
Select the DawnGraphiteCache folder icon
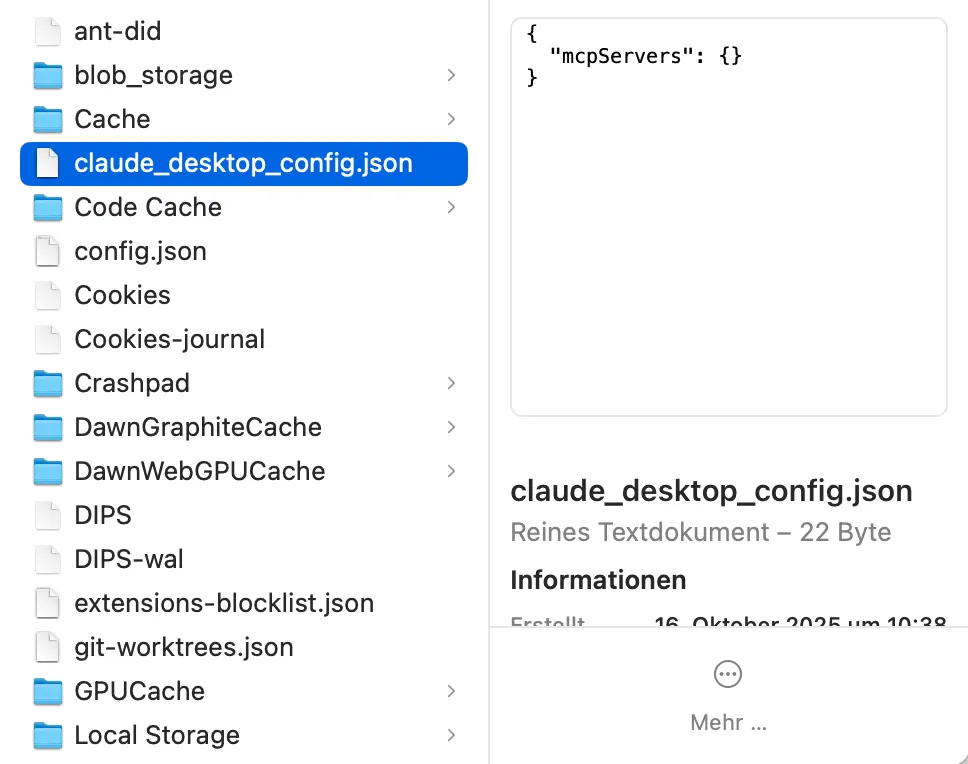[x=47, y=427]
